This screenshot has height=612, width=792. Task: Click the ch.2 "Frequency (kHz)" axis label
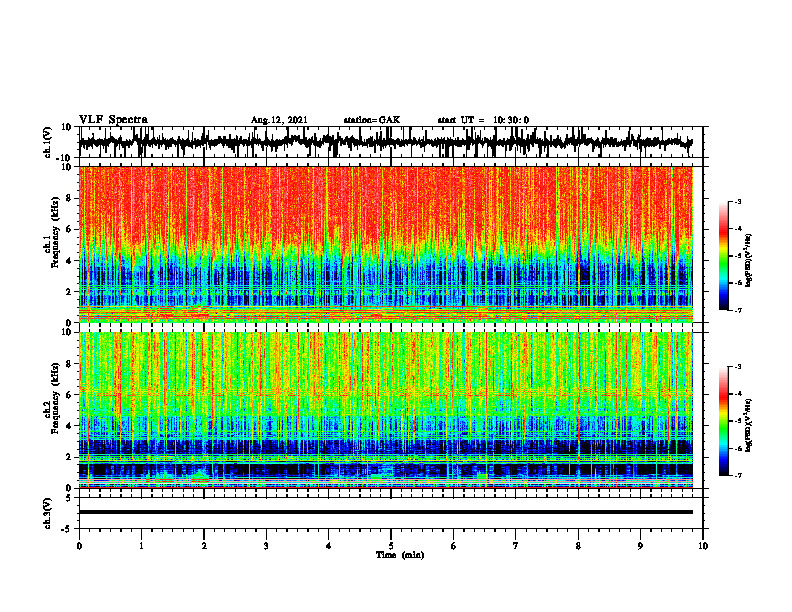(x=58, y=398)
